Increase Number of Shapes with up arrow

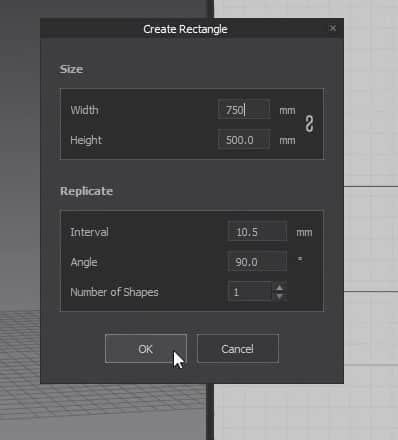280,287
